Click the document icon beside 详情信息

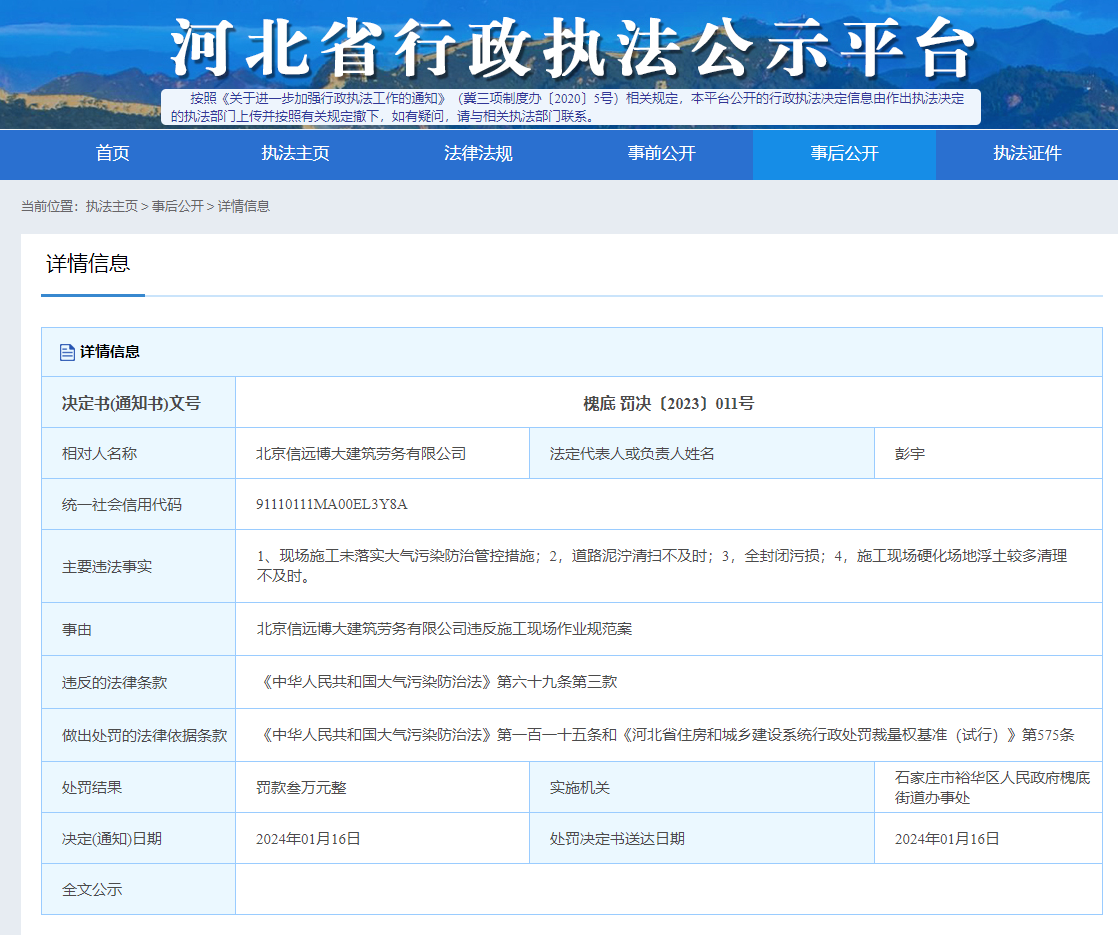[67, 352]
